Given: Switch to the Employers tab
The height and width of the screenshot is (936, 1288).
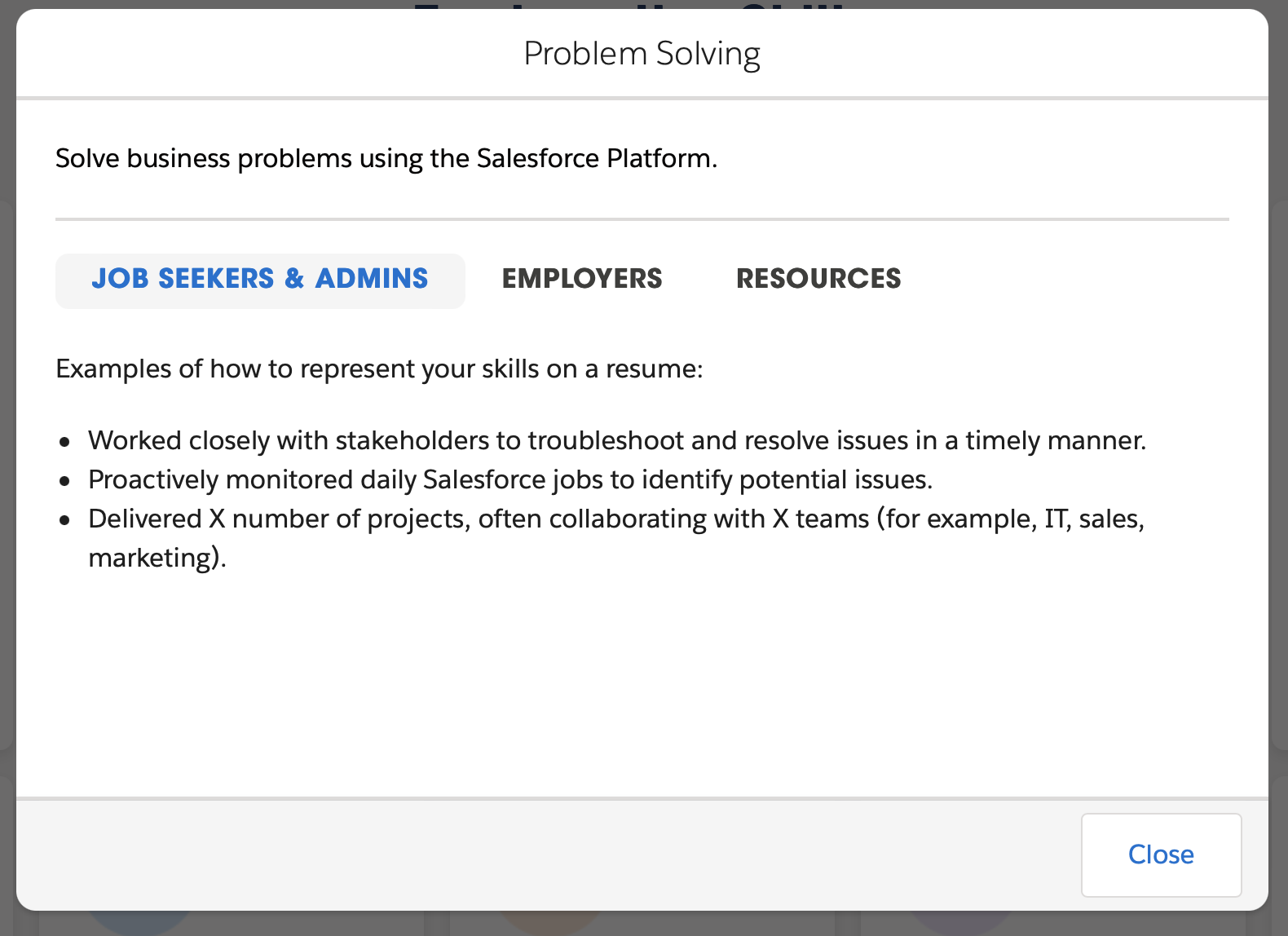Looking at the screenshot, I should coord(582,279).
